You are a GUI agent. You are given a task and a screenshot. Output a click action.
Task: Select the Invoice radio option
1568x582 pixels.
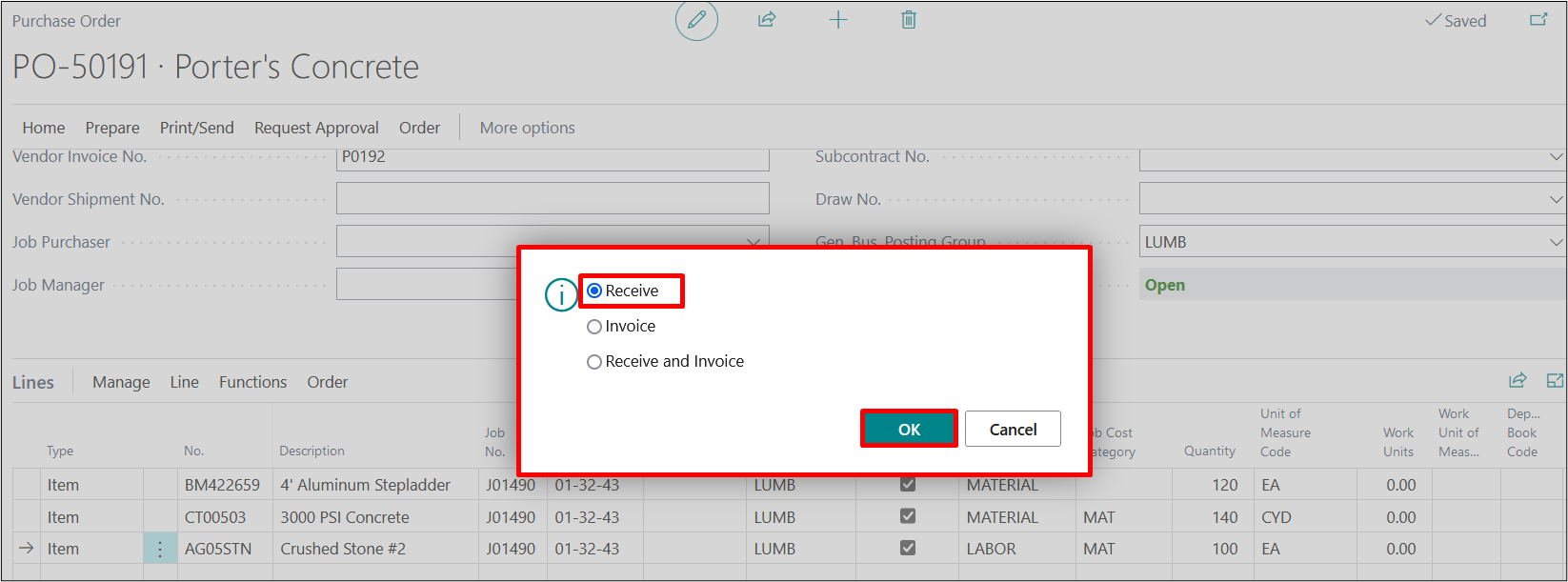pyautogui.click(x=594, y=327)
